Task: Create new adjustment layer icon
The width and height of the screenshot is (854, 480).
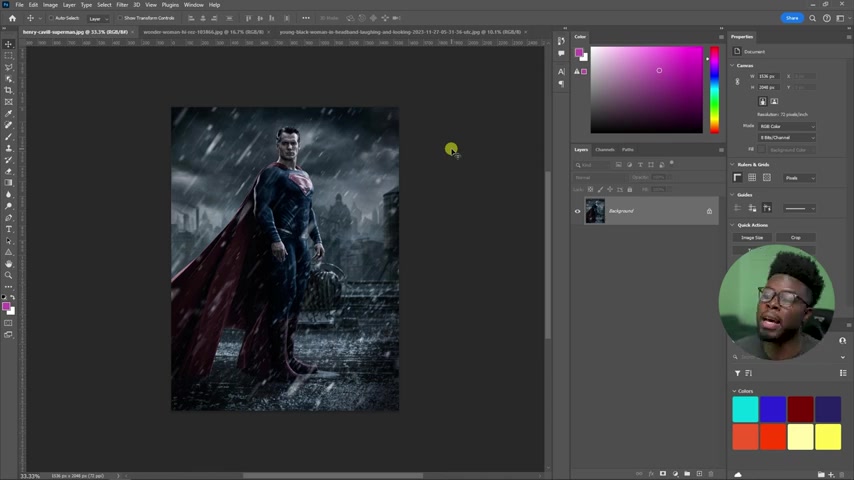Action: click(675, 474)
